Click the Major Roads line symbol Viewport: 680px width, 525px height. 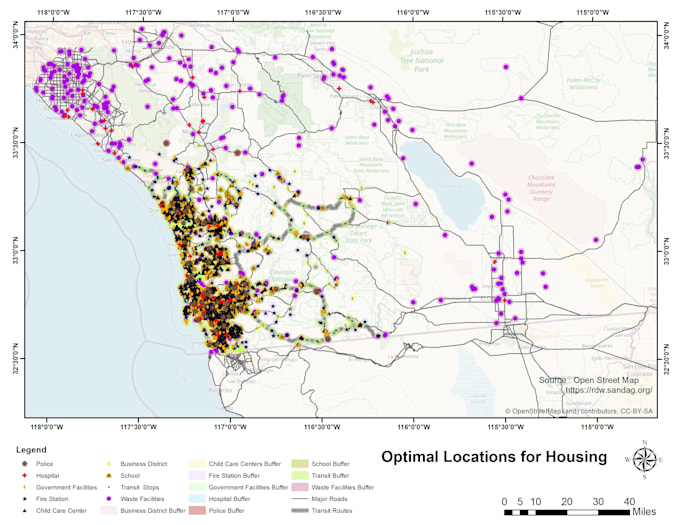point(299,499)
